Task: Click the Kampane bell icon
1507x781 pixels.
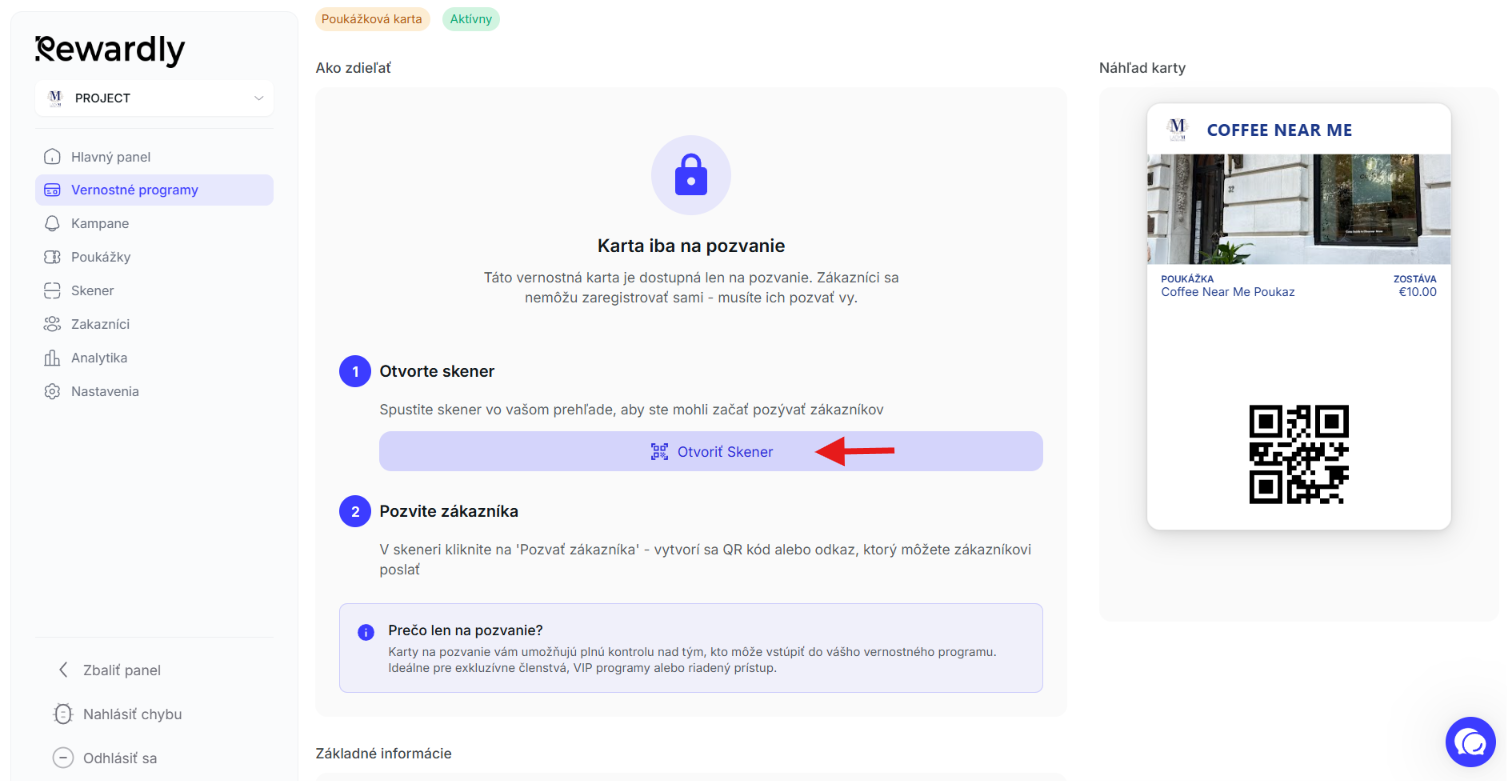Action: 52,223
